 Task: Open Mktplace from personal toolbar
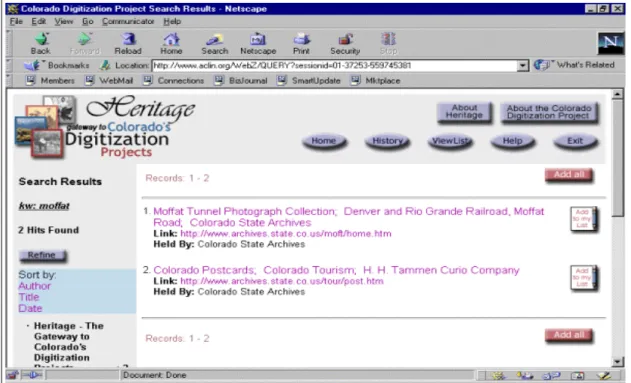coord(375,80)
